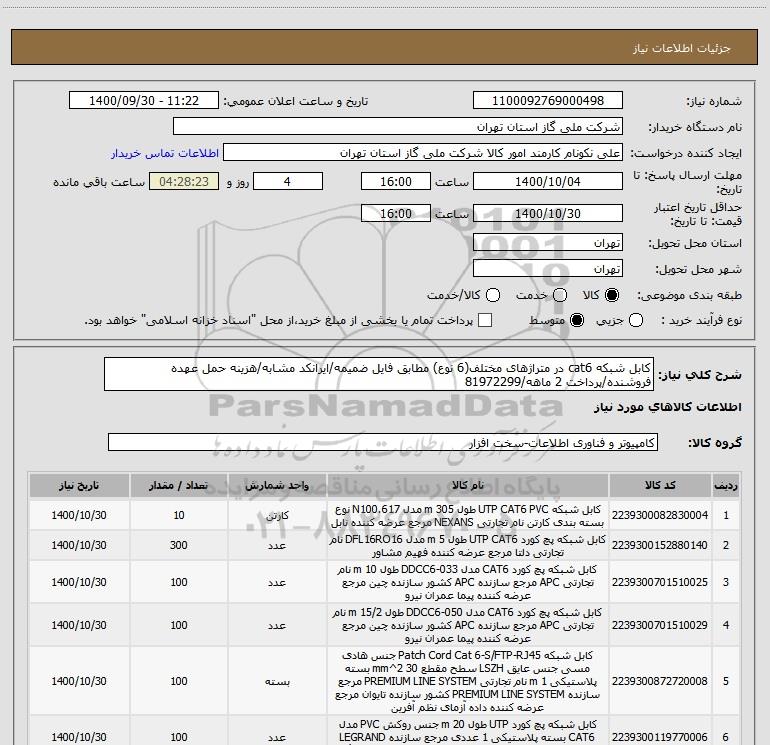Image resolution: width=770 pixels, height=745 pixels.
Task: Click the DDCC6-050 patch cord name cell
Action: coord(468,625)
